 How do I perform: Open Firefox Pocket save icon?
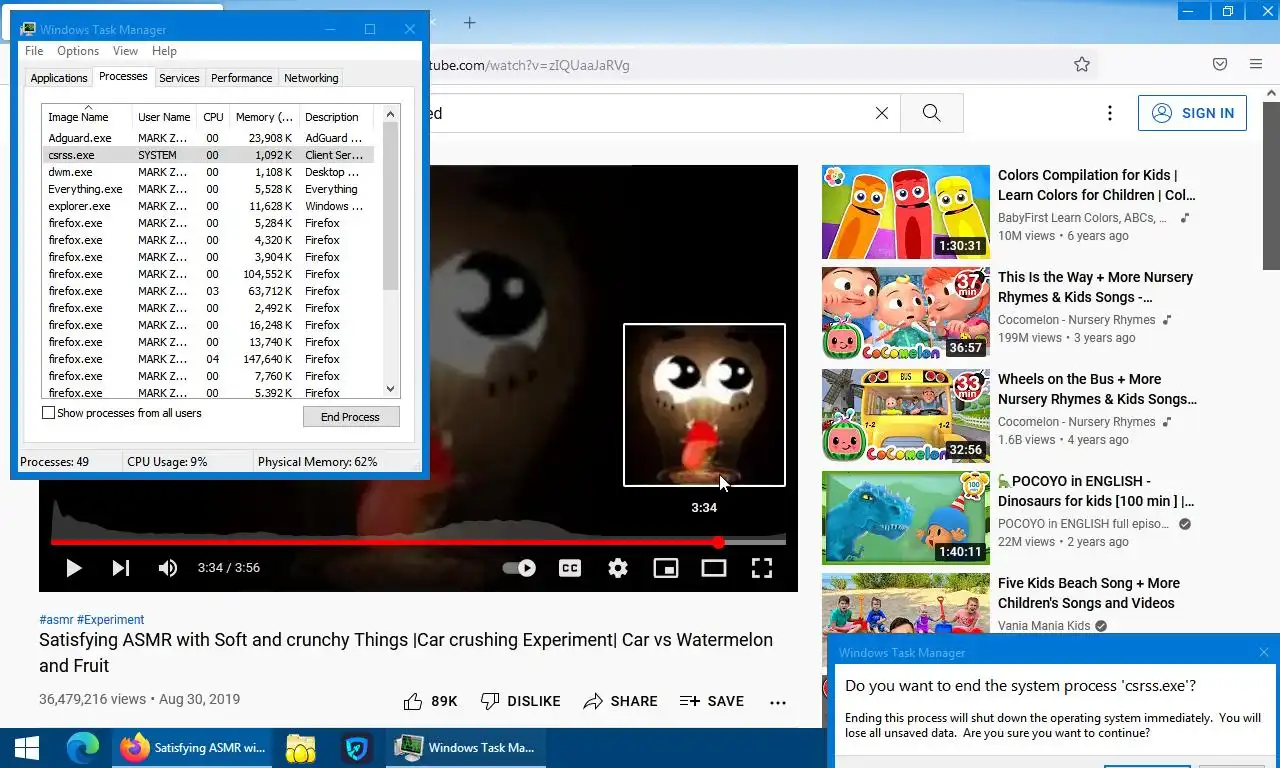tap(1220, 64)
